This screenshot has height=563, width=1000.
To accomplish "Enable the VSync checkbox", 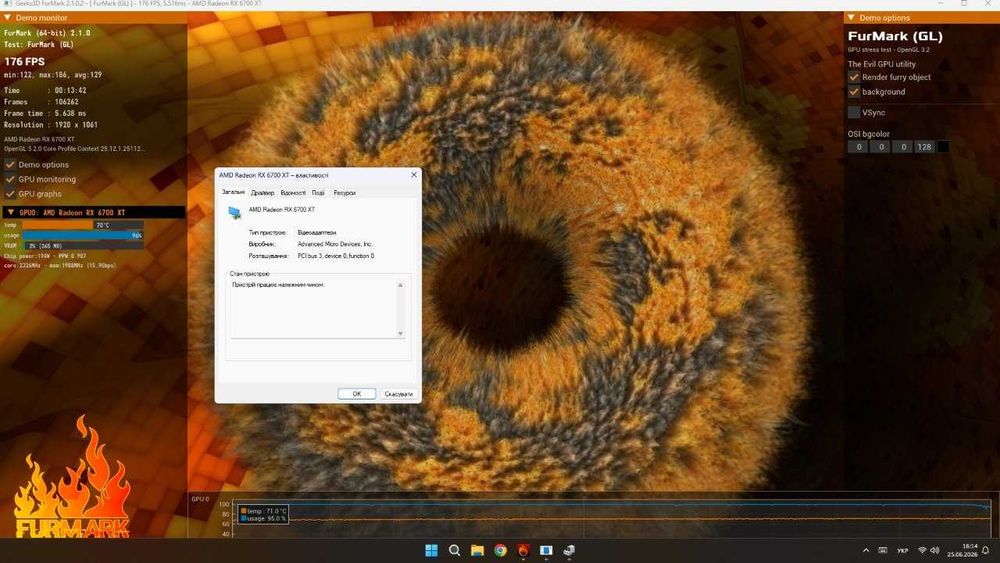I will click(853, 112).
